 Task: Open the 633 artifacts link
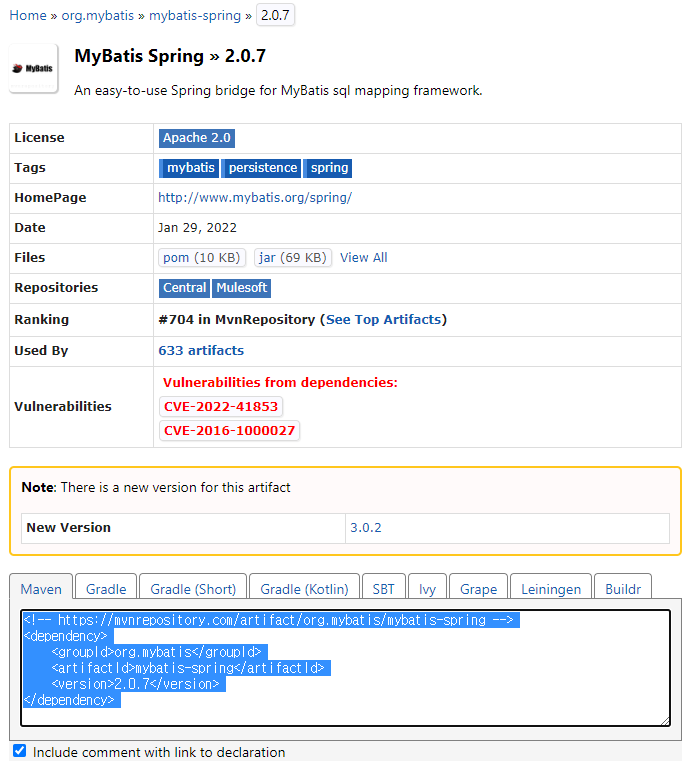201,351
